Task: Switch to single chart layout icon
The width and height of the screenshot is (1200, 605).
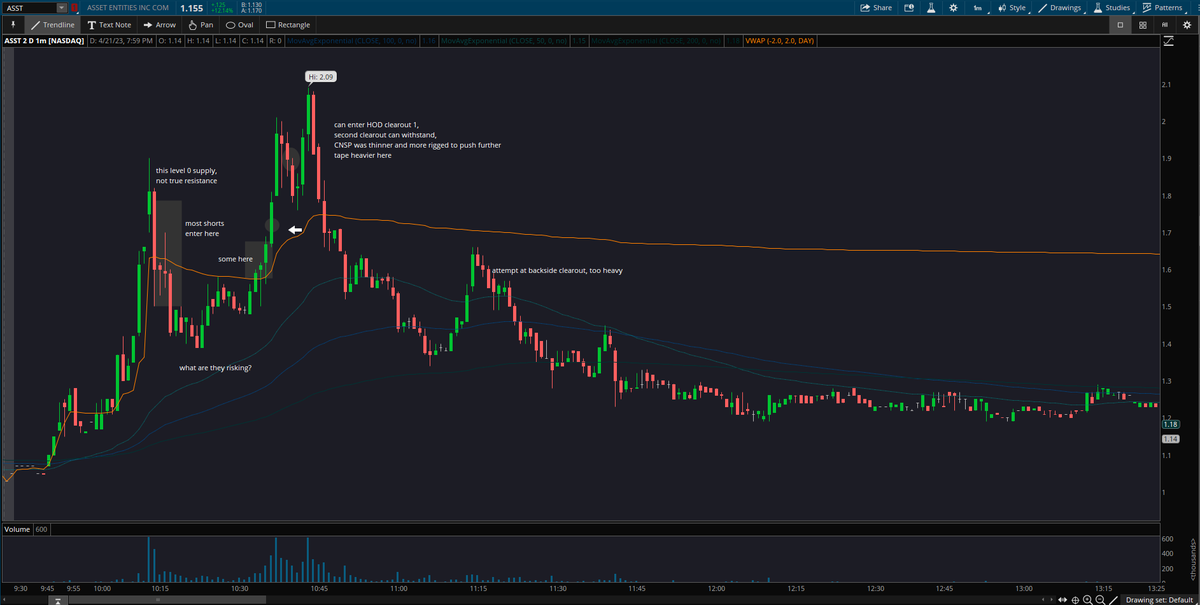Action: [x=1120, y=24]
